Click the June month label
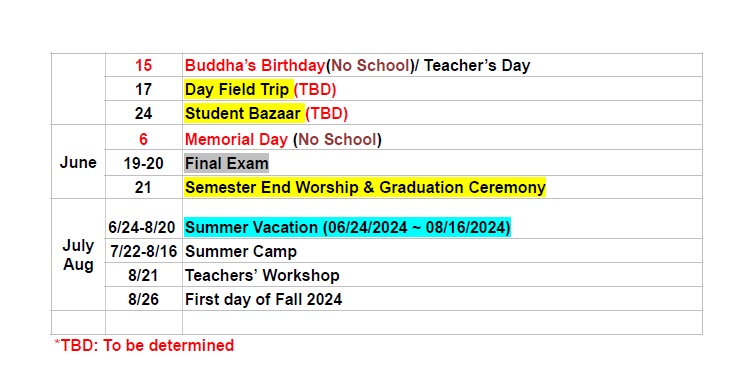The height and width of the screenshot is (391, 743). click(x=78, y=163)
